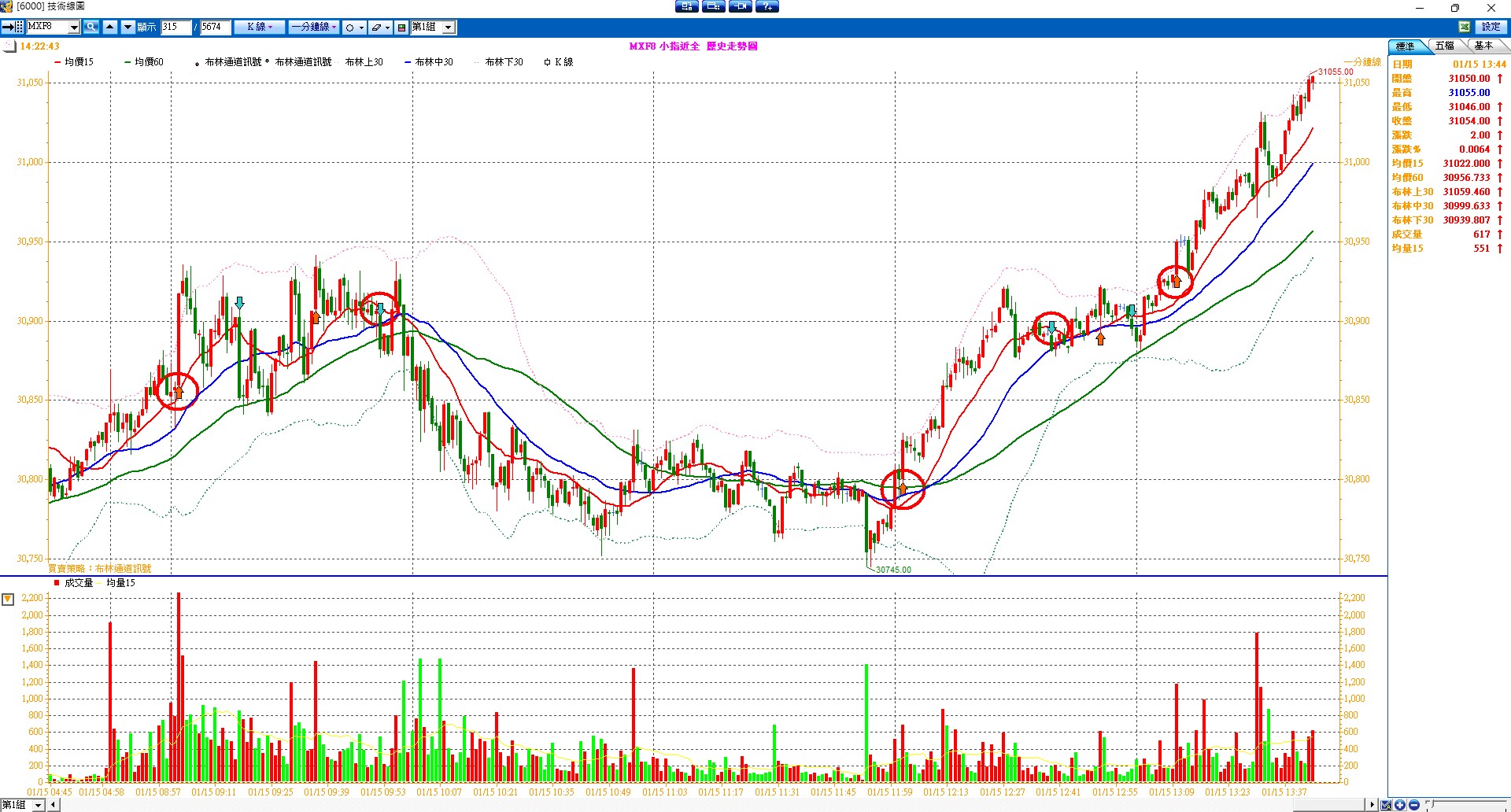Open the 一分鐘線 timeframe dropdown
The image size is (1511, 812).
tap(313, 27)
